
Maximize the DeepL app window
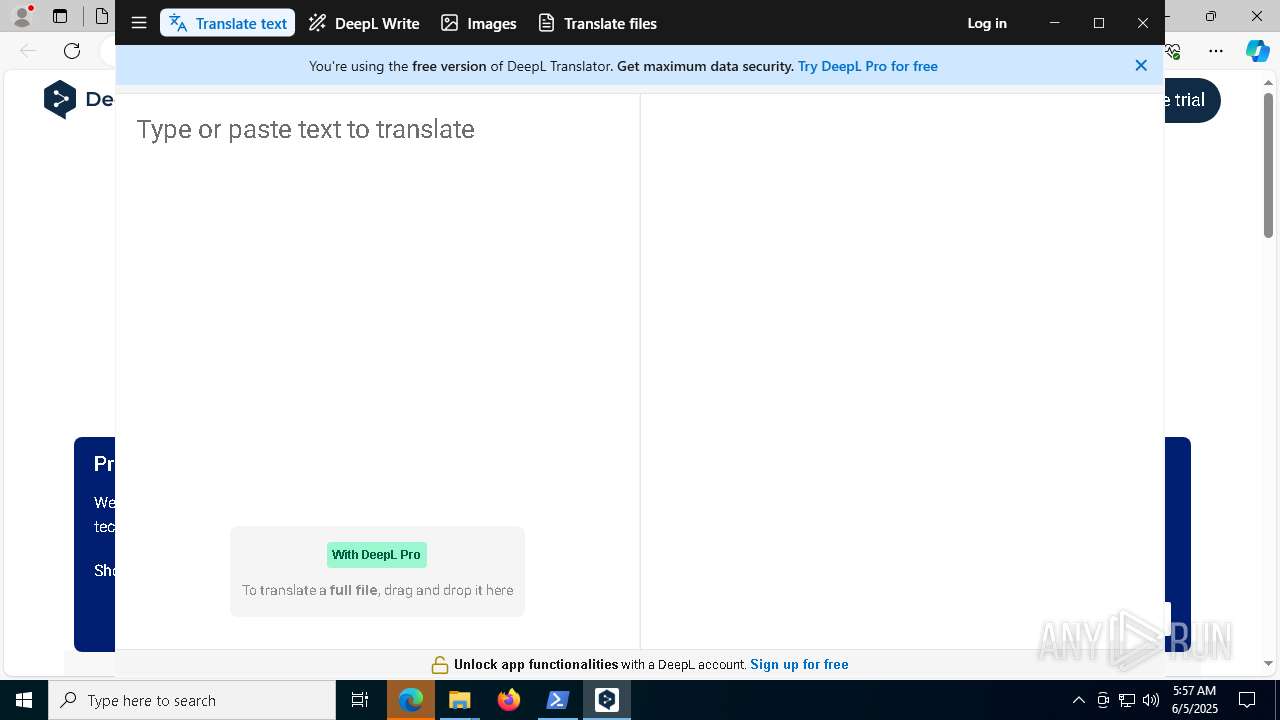coord(1099,23)
